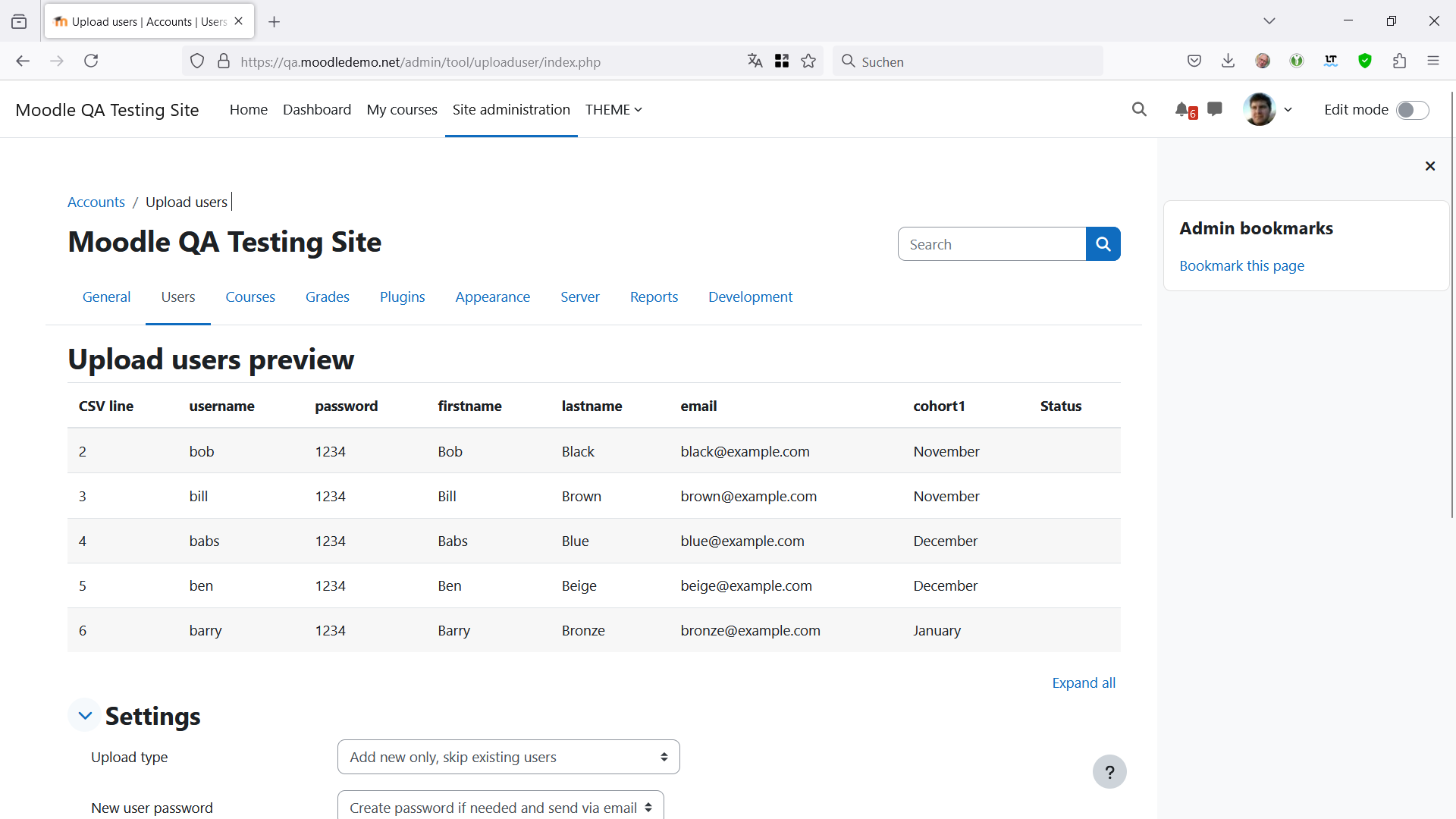Go to Accounts breadcrumb link

(x=96, y=202)
